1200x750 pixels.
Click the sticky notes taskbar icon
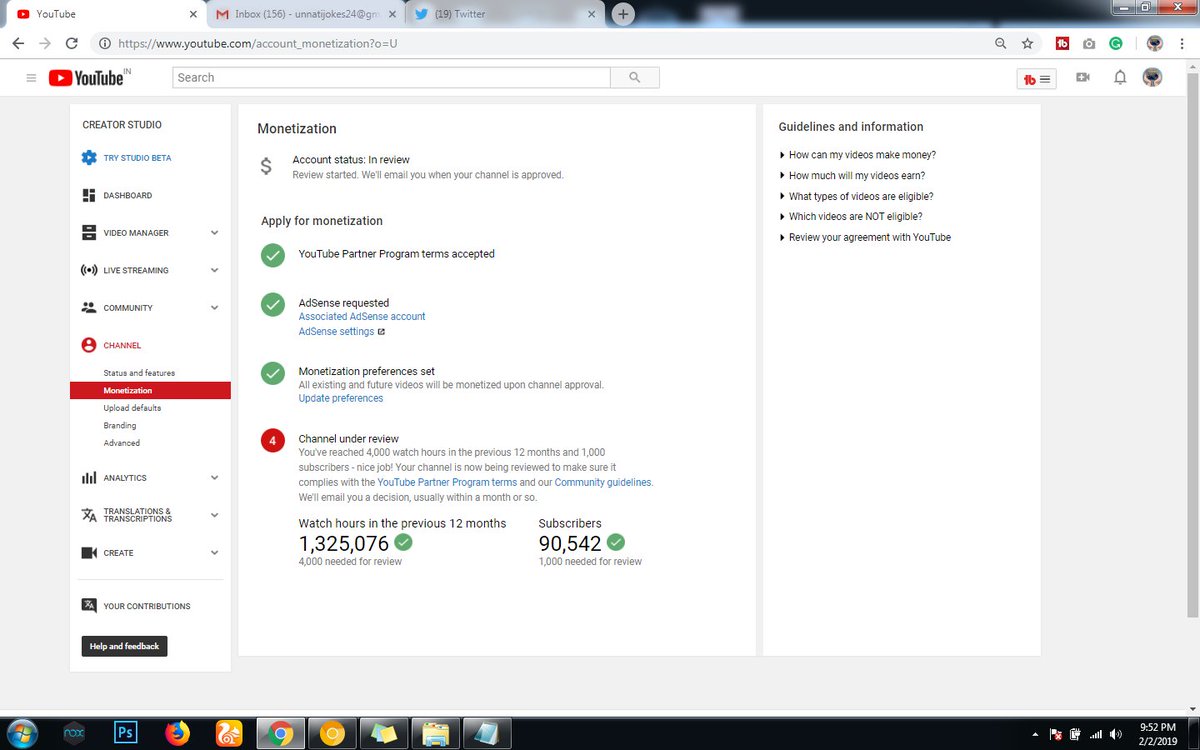384,733
